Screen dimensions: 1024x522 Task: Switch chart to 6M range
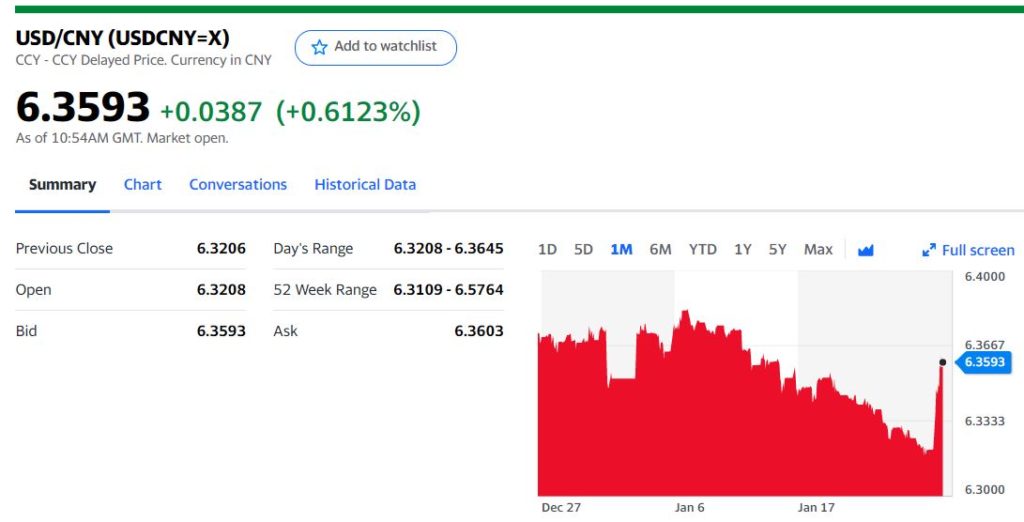tap(660, 250)
